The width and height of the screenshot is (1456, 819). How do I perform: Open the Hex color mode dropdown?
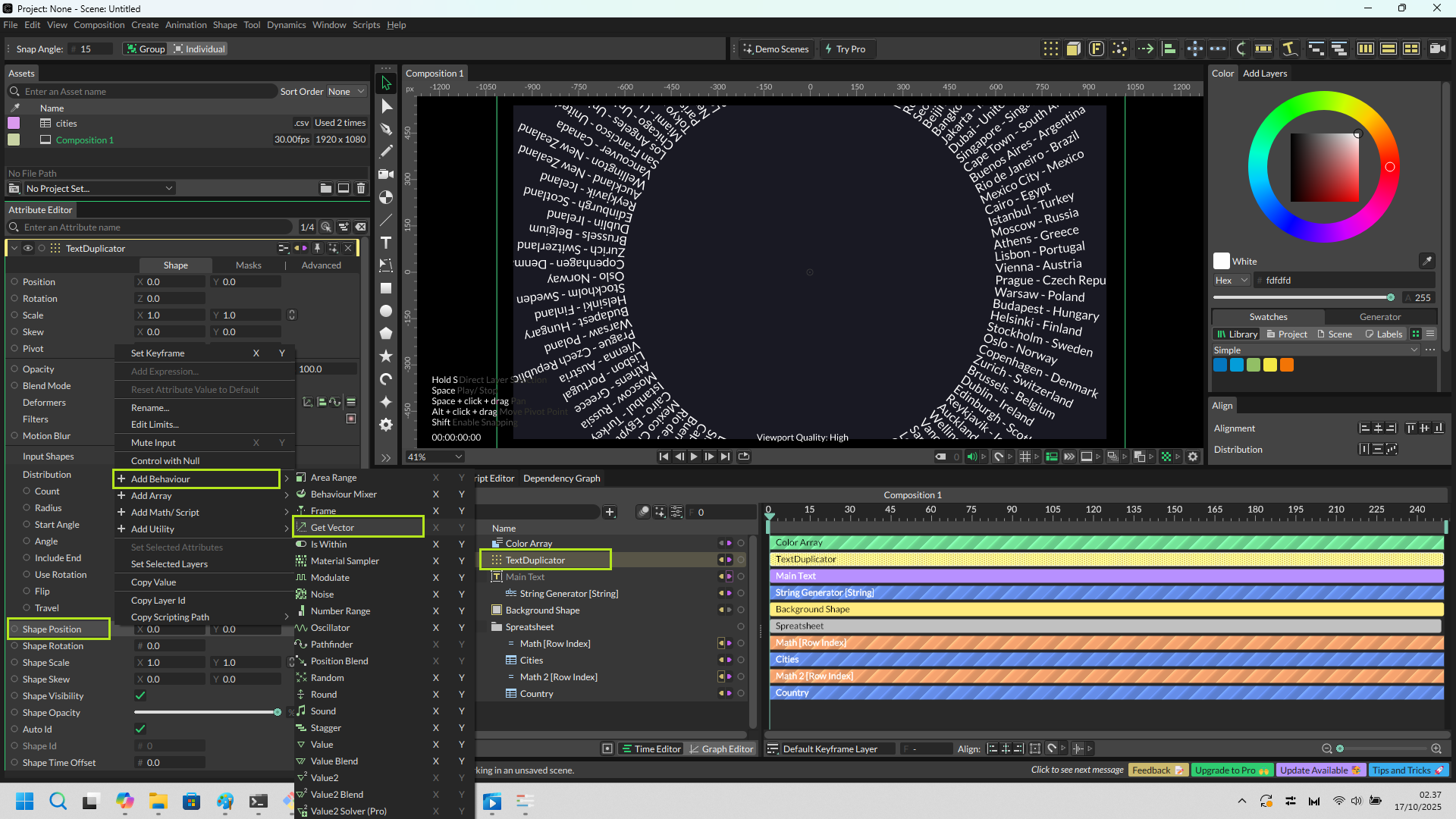(x=1232, y=280)
